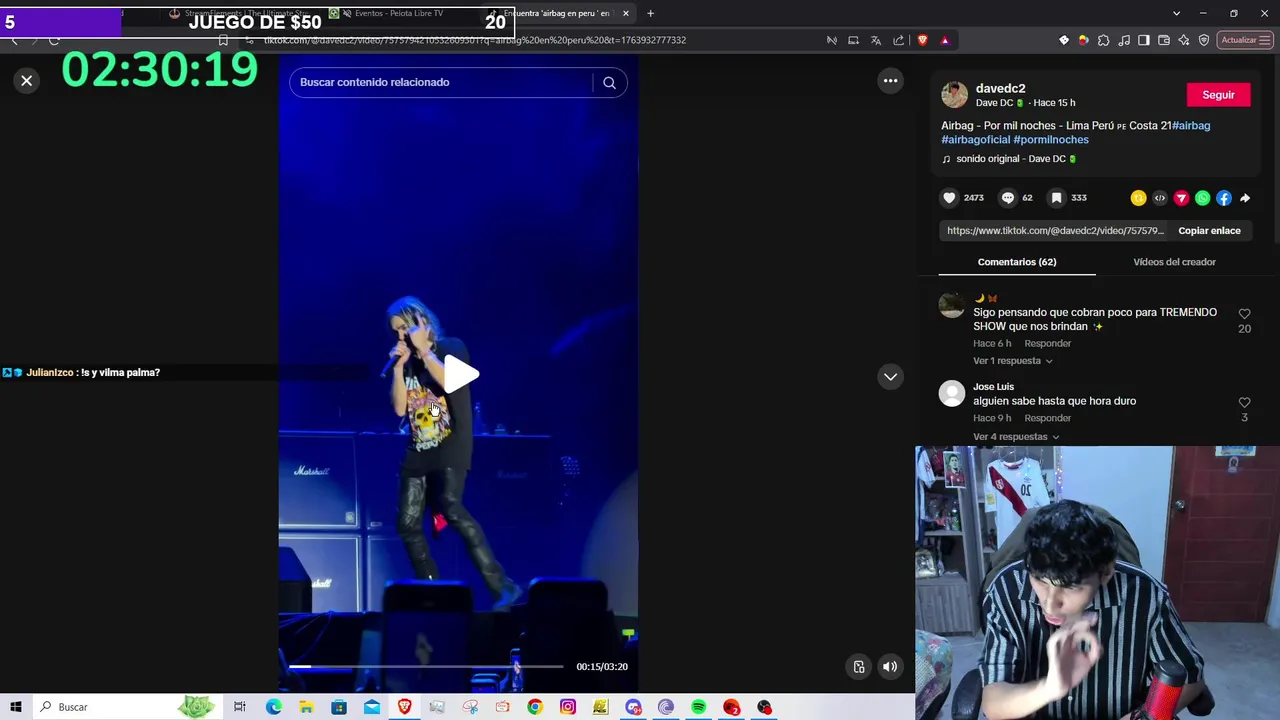Switch to the Comentarios (62) tab
Screen dimensions: 1280x720
coord(1017,262)
